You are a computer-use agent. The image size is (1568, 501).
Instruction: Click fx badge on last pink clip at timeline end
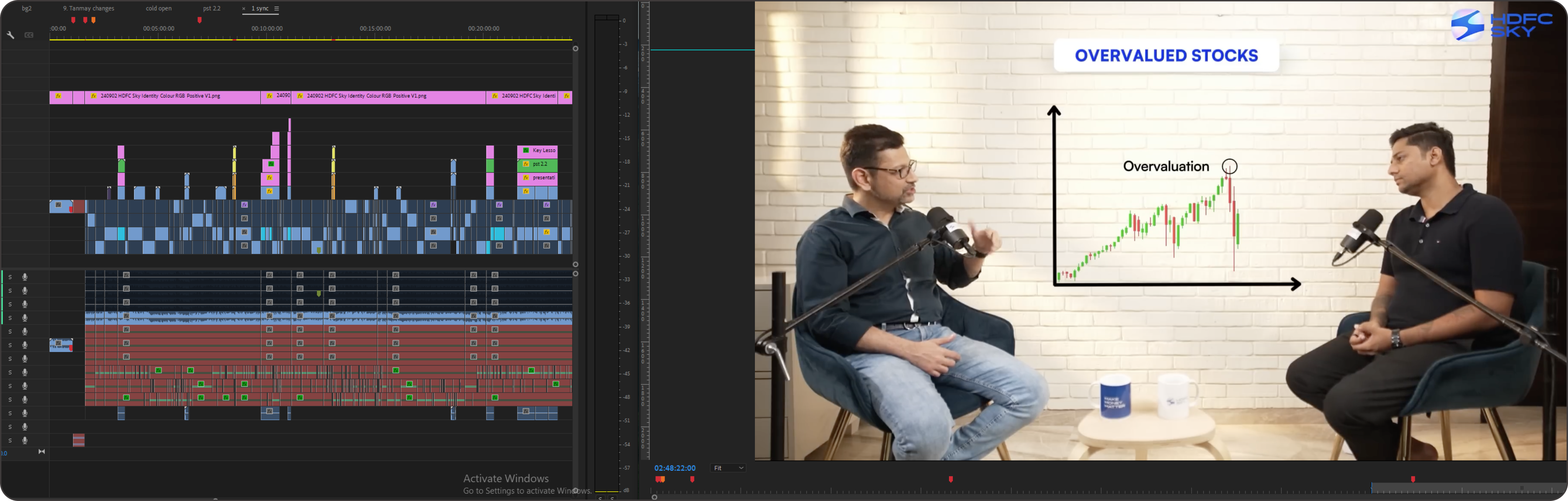coord(567,96)
